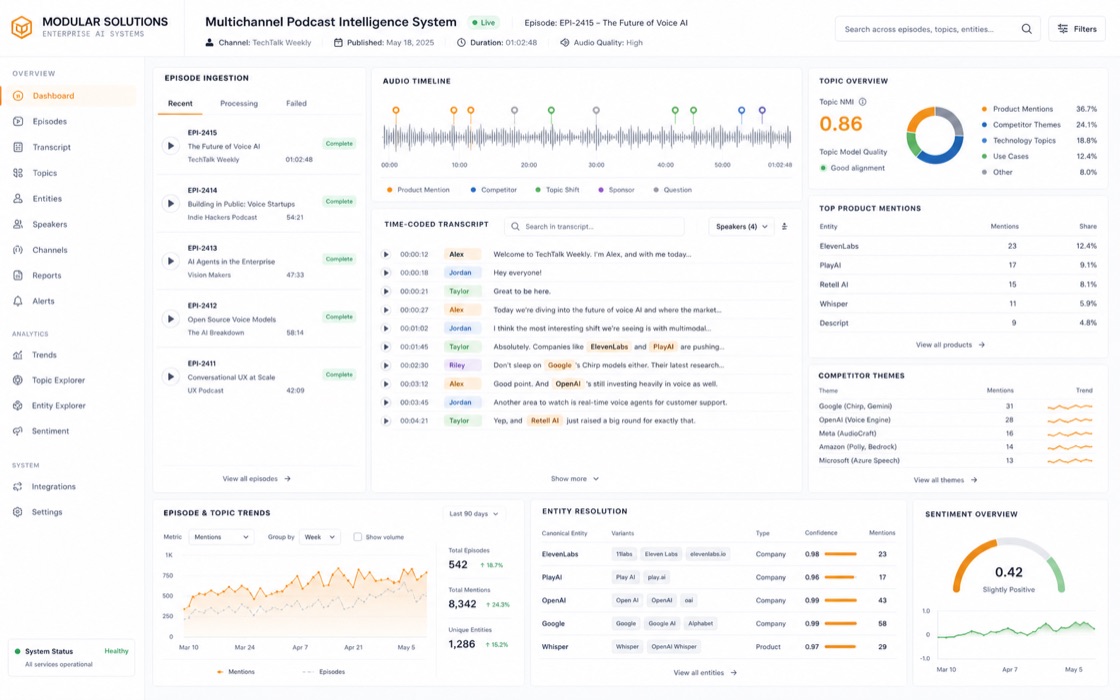The height and width of the screenshot is (700, 1120).
Task: Click the Channels sidebar icon
Action: click(x=18, y=250)
